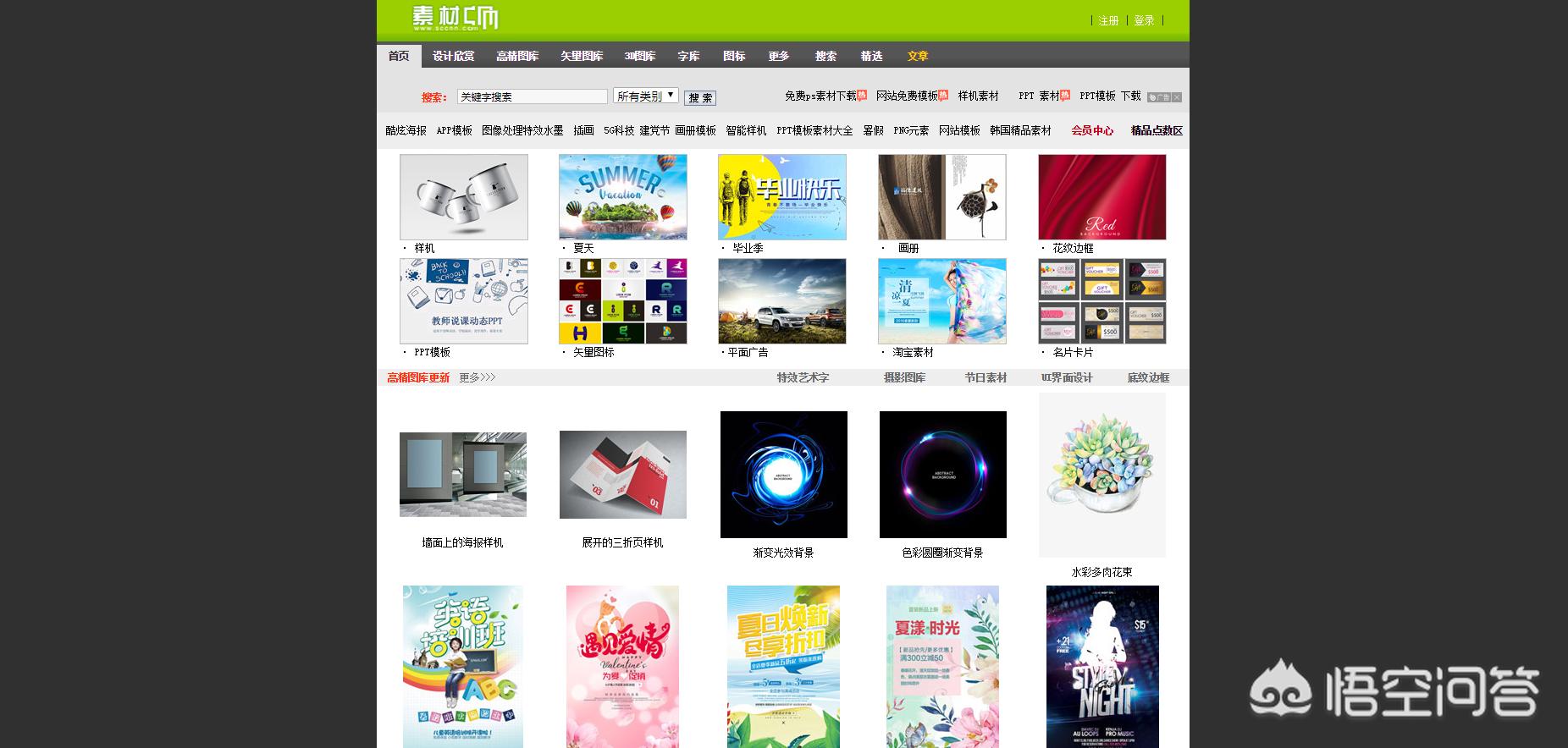Viewport: 1568px width, 748px height.
Task: Switch to 底纹边框 section tab
Action: tap(1148, 377)
